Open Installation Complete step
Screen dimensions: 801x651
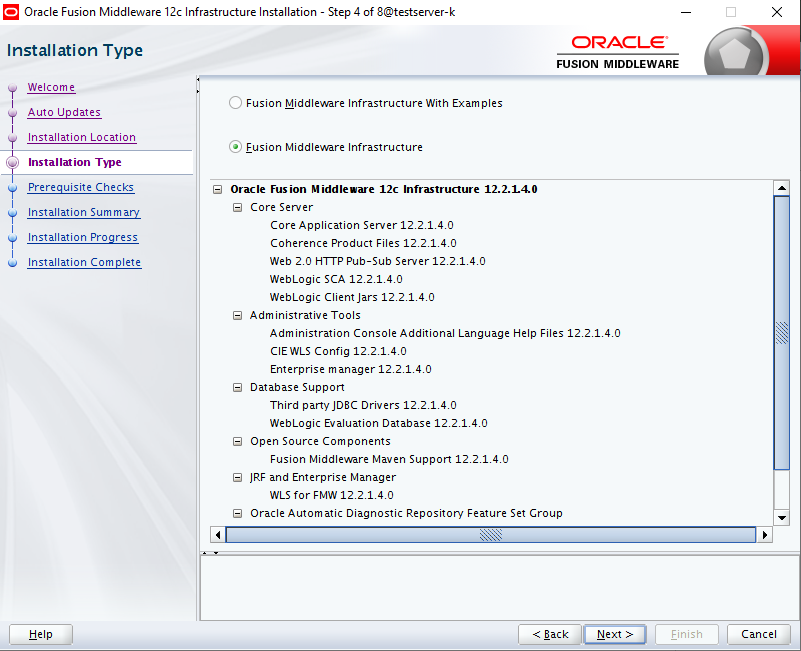[84, 263]
